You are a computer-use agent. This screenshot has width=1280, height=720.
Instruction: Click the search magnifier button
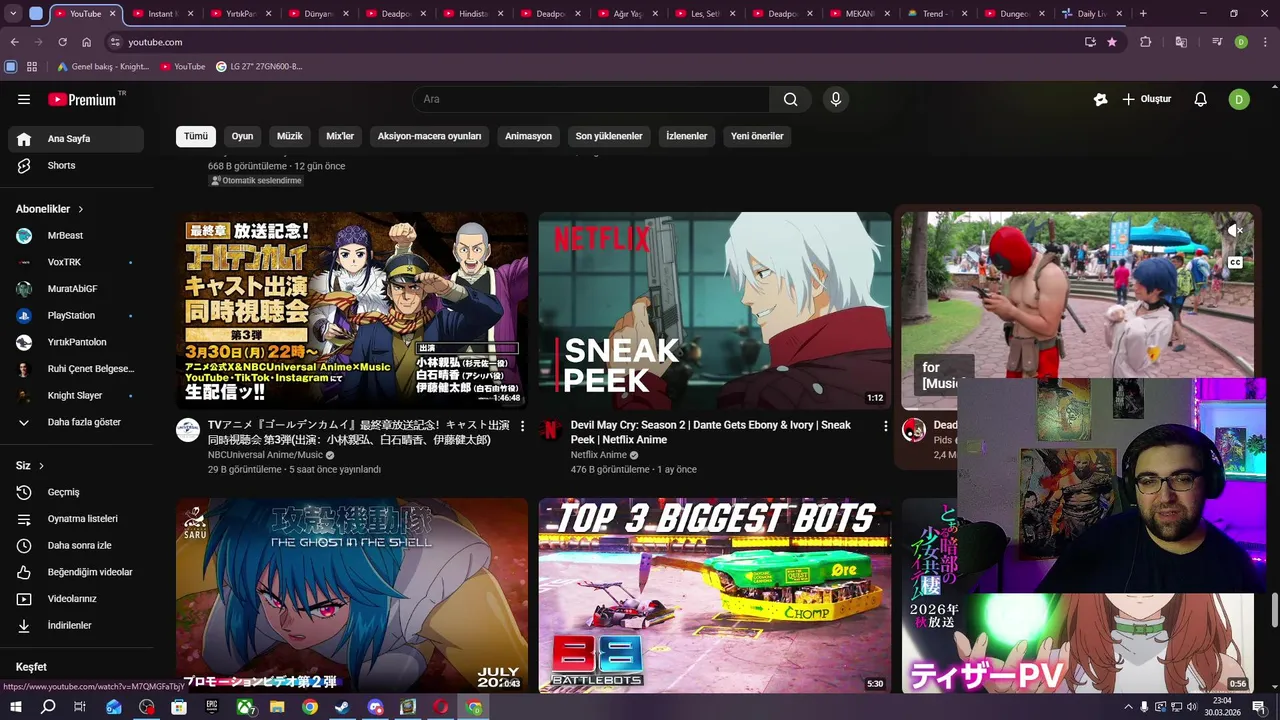click(x=791, y=99)
